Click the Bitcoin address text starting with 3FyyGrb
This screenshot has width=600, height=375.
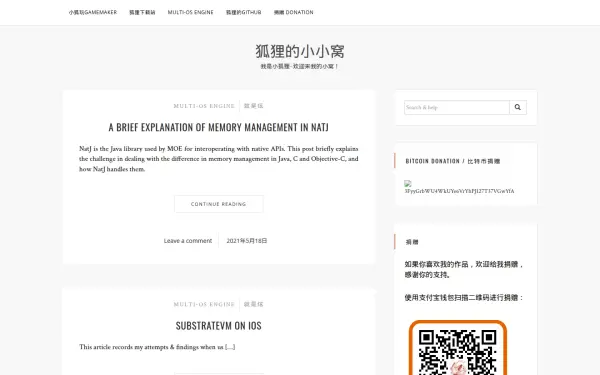pyautogui.click(x=460, y=191)
